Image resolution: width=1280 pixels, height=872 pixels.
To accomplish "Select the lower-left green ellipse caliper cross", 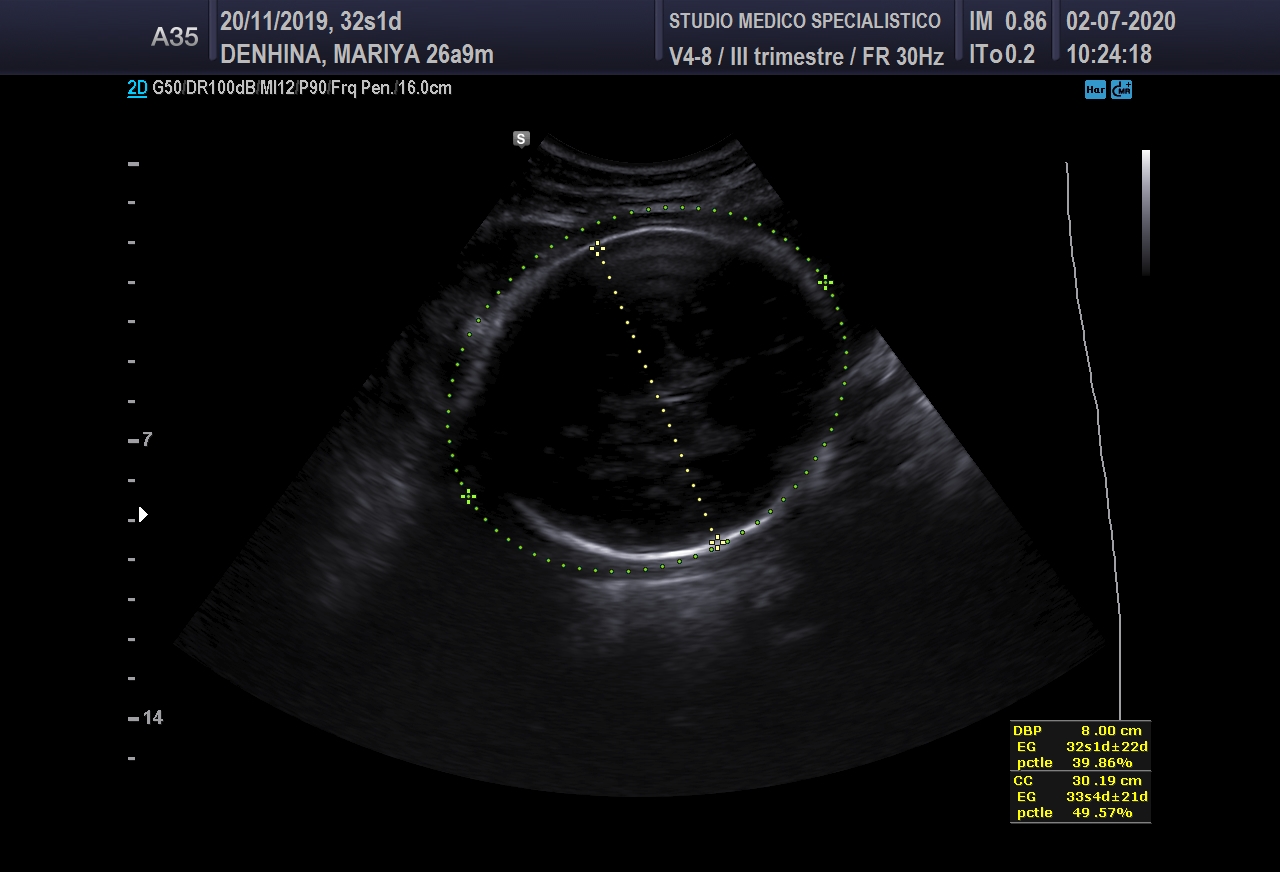I will (468, 496).
